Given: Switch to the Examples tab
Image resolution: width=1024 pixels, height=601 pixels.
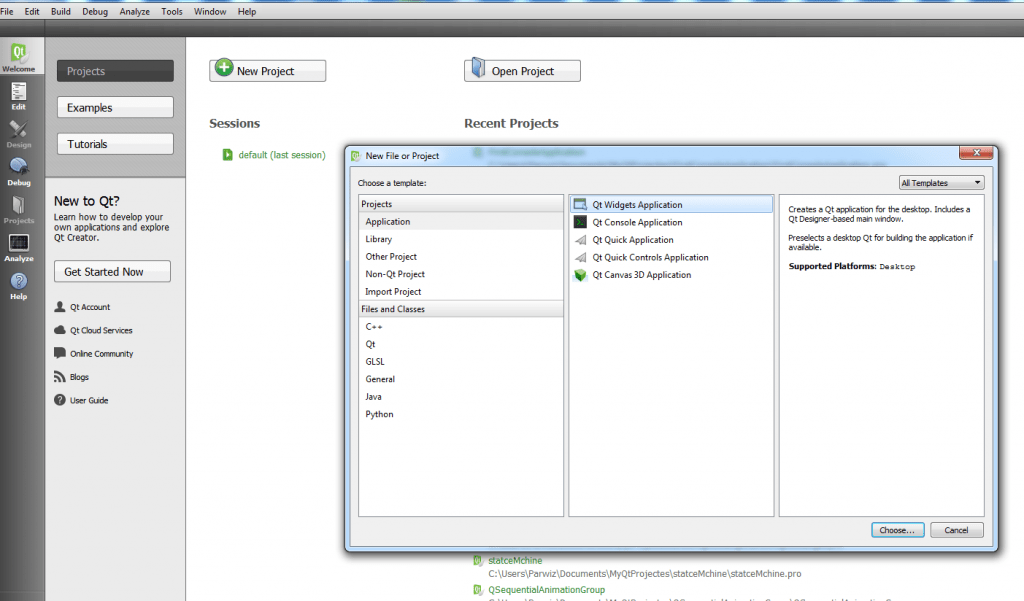Looking at the screenshot, I should [x=114, y=107].
